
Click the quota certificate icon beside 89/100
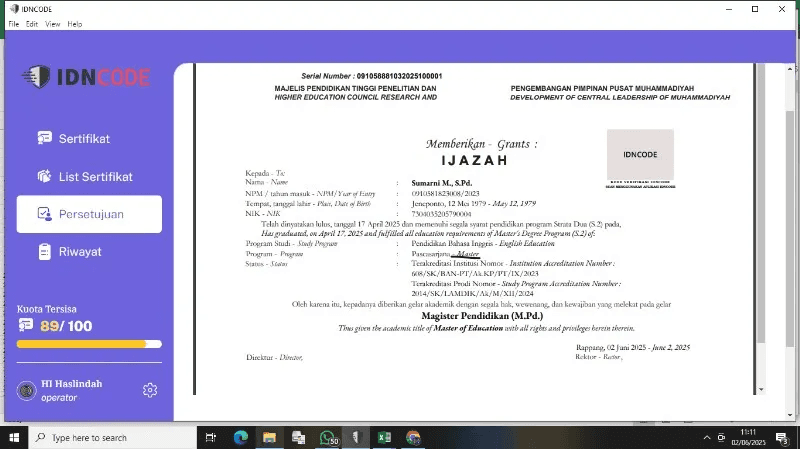tap(26, 325)
